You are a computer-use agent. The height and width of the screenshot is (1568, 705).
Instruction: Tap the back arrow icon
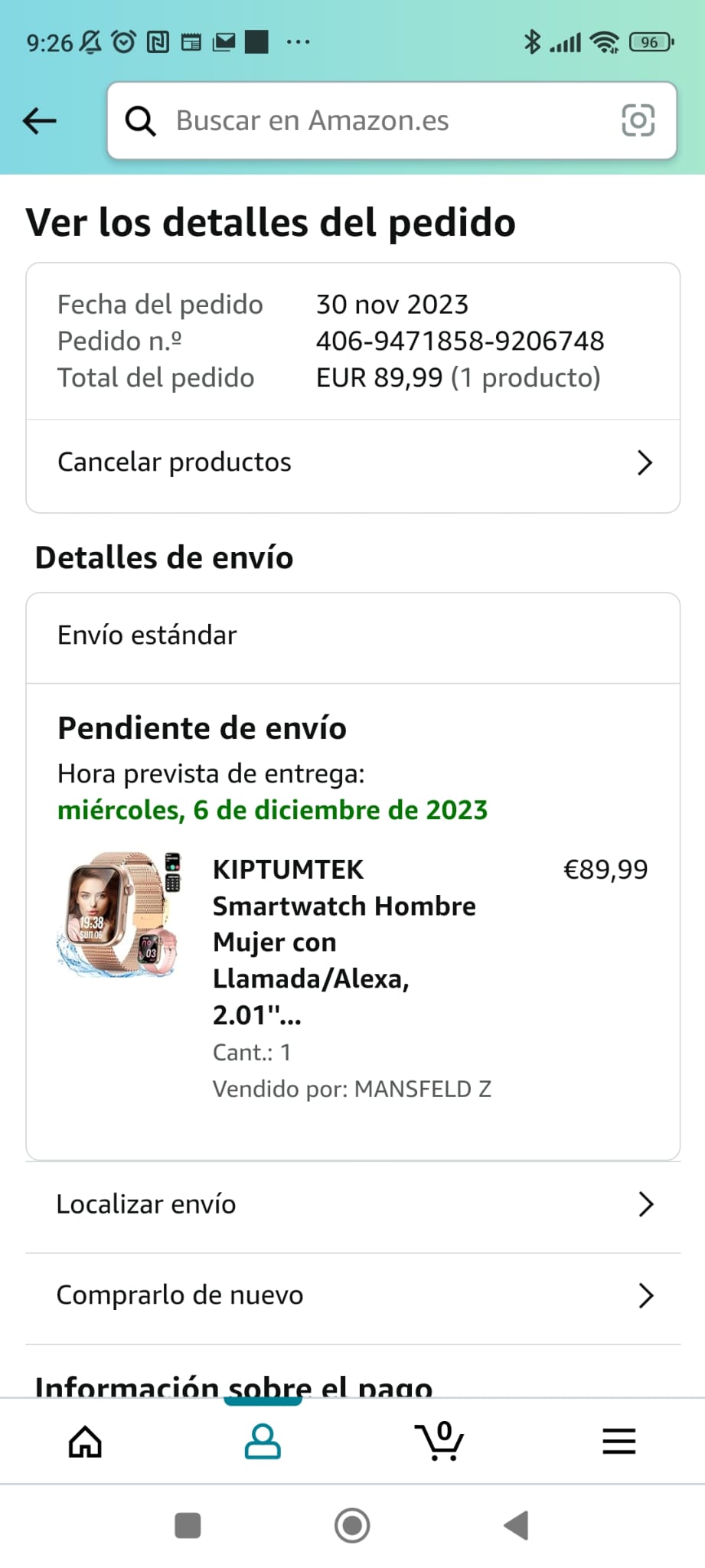40,121
